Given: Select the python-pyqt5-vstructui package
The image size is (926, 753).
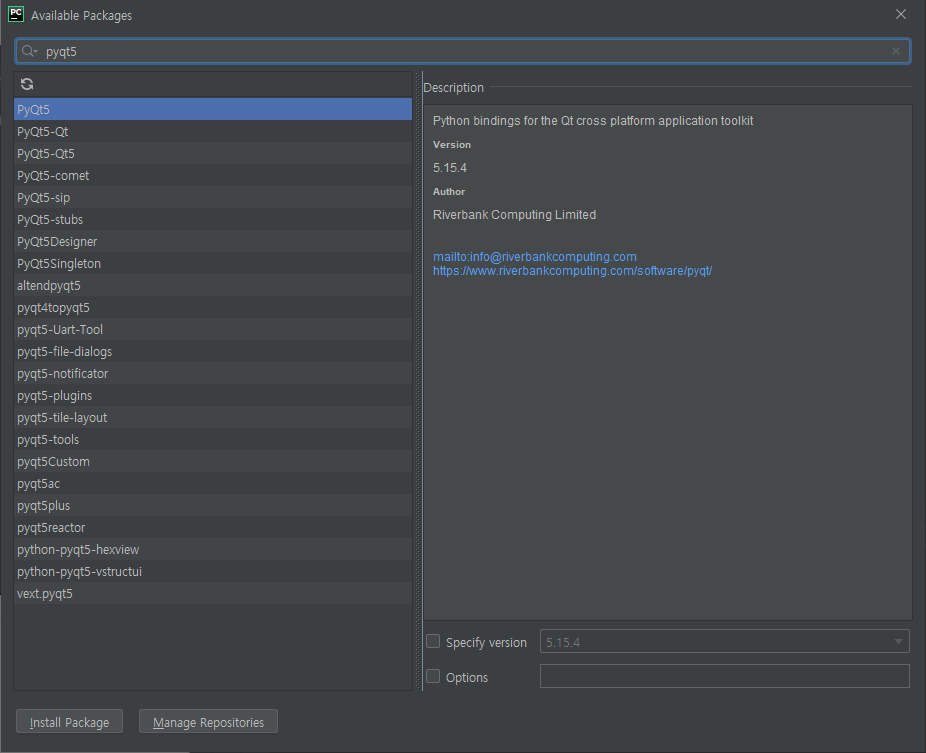Looking at the screenshot, I should click(x=213, y=572).
